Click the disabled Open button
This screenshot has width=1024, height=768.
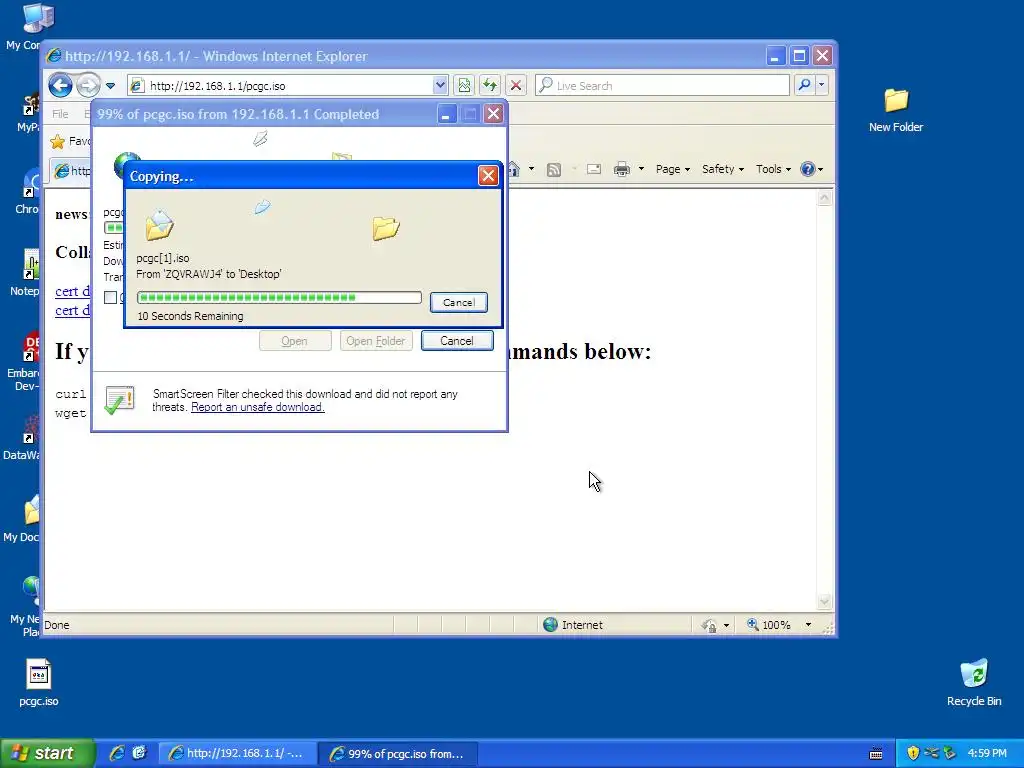pos(295,340)
